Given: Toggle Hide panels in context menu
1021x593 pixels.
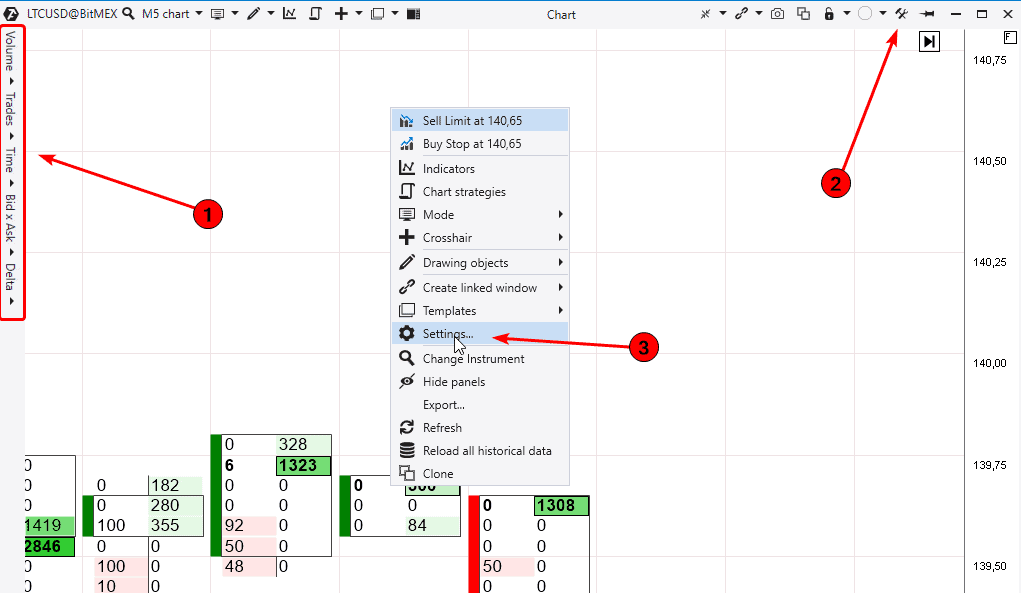Looking at the screenshot, I should [480, 381].
